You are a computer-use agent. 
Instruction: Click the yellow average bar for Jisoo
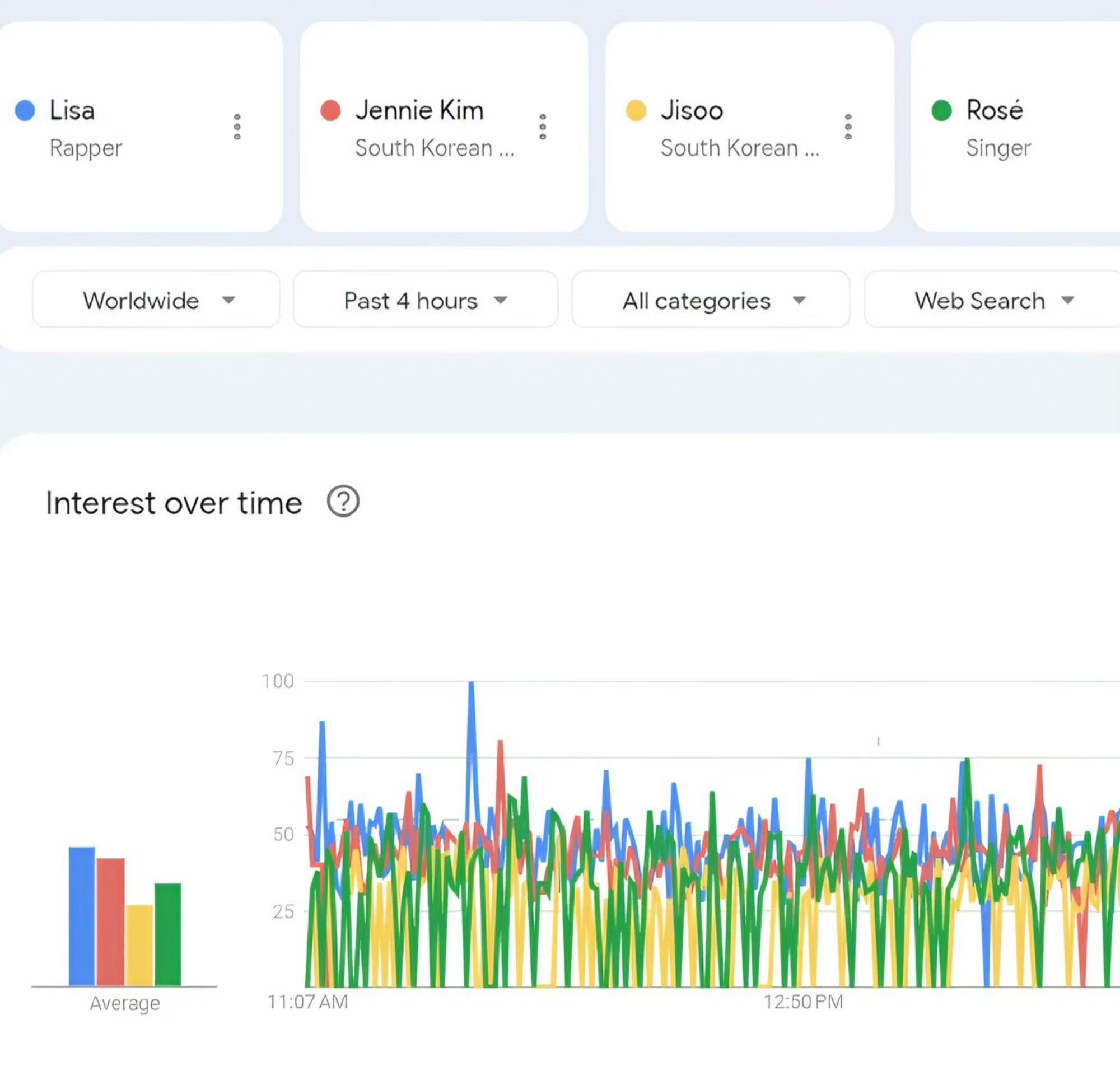[139, 944]
